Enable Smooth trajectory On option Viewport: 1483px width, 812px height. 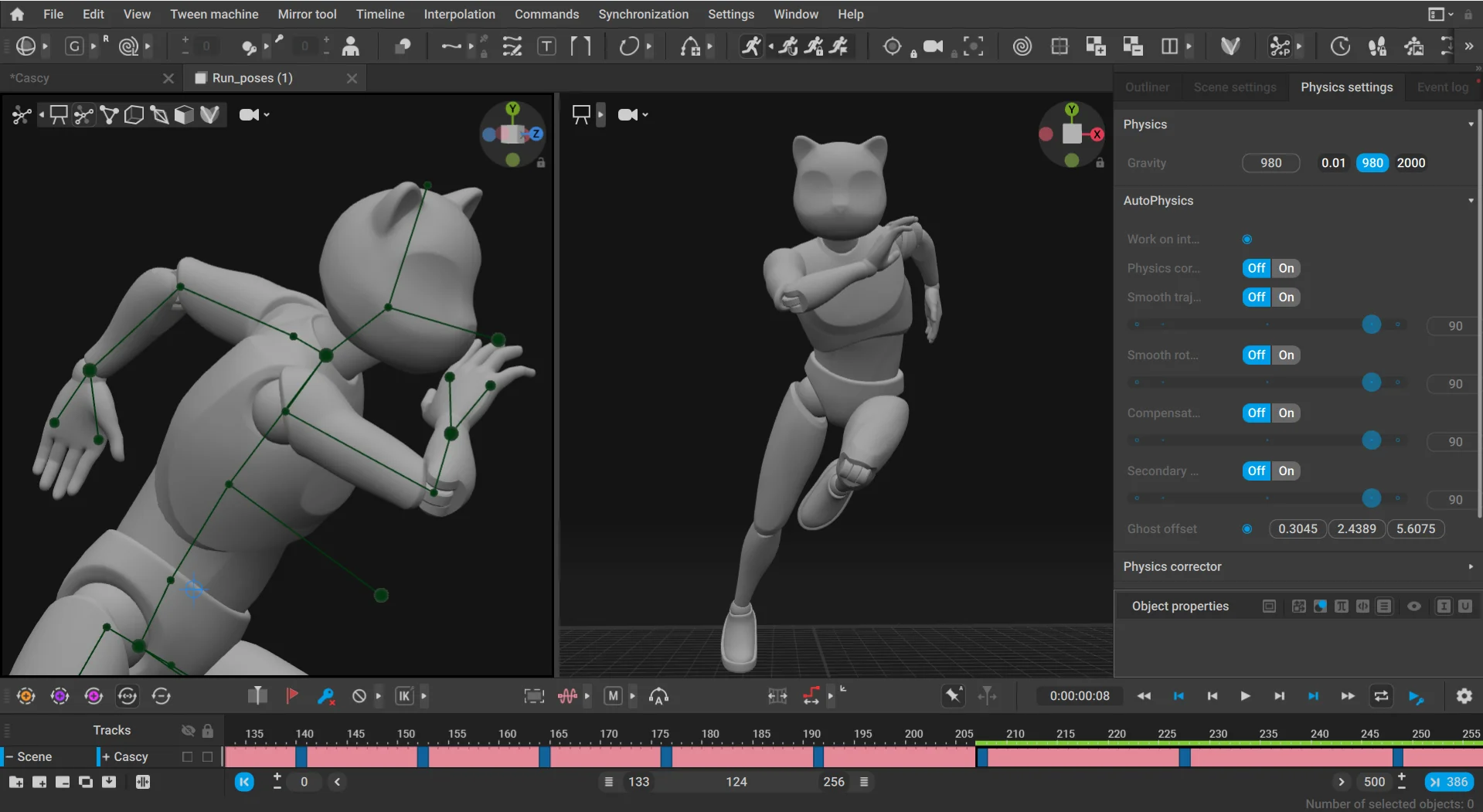point(1286,297)
